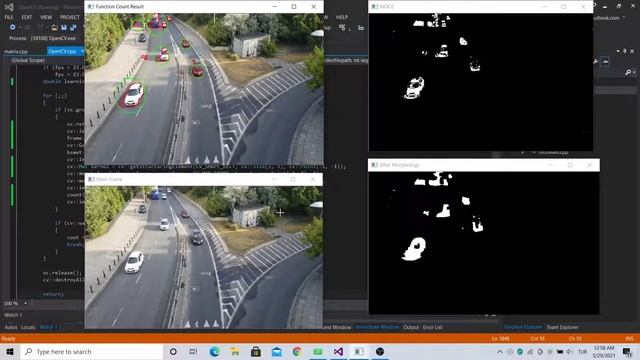Maximize the MOG2 window

(564, 7)
